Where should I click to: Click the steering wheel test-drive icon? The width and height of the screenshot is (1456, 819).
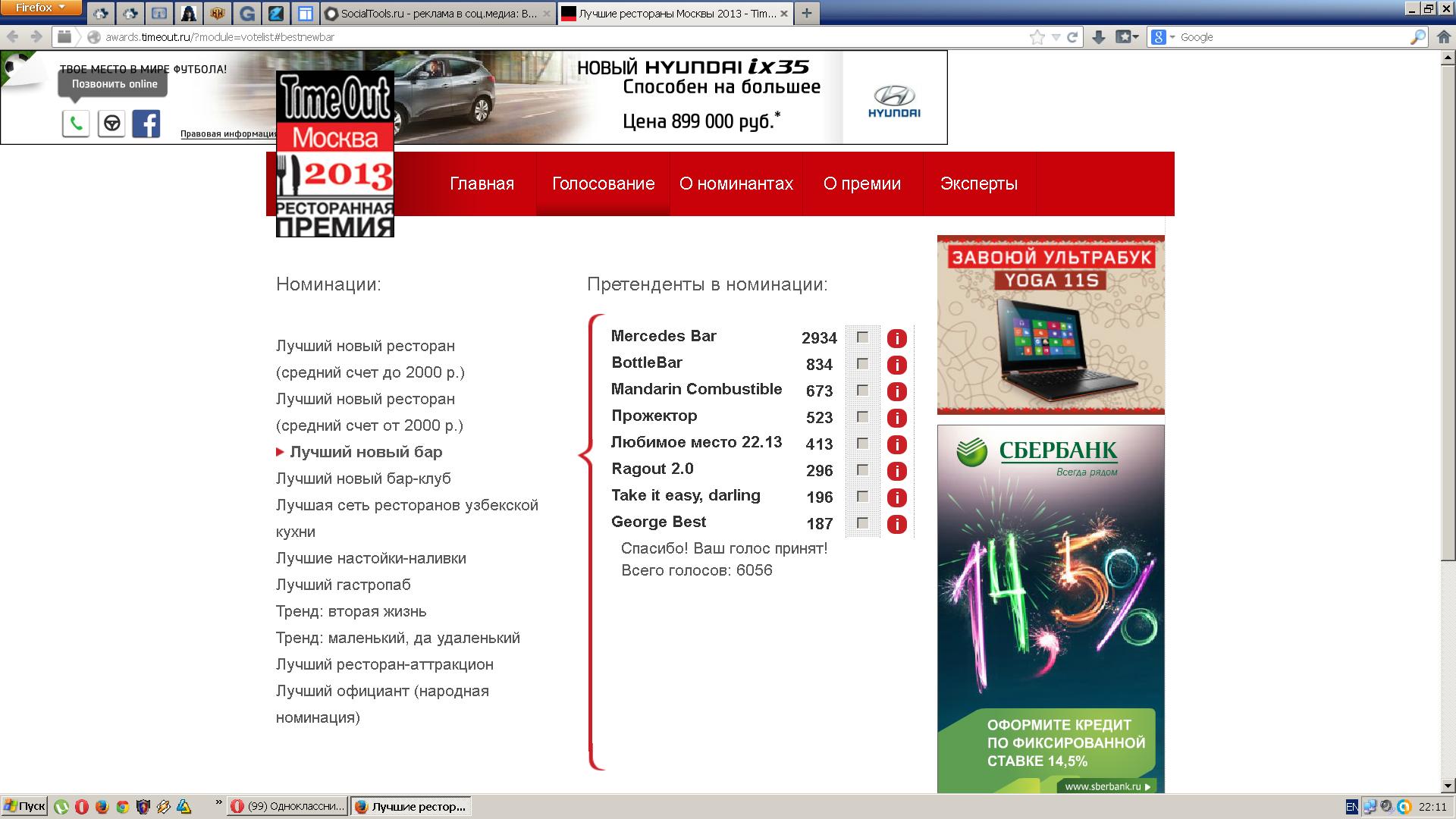(111, 124)
